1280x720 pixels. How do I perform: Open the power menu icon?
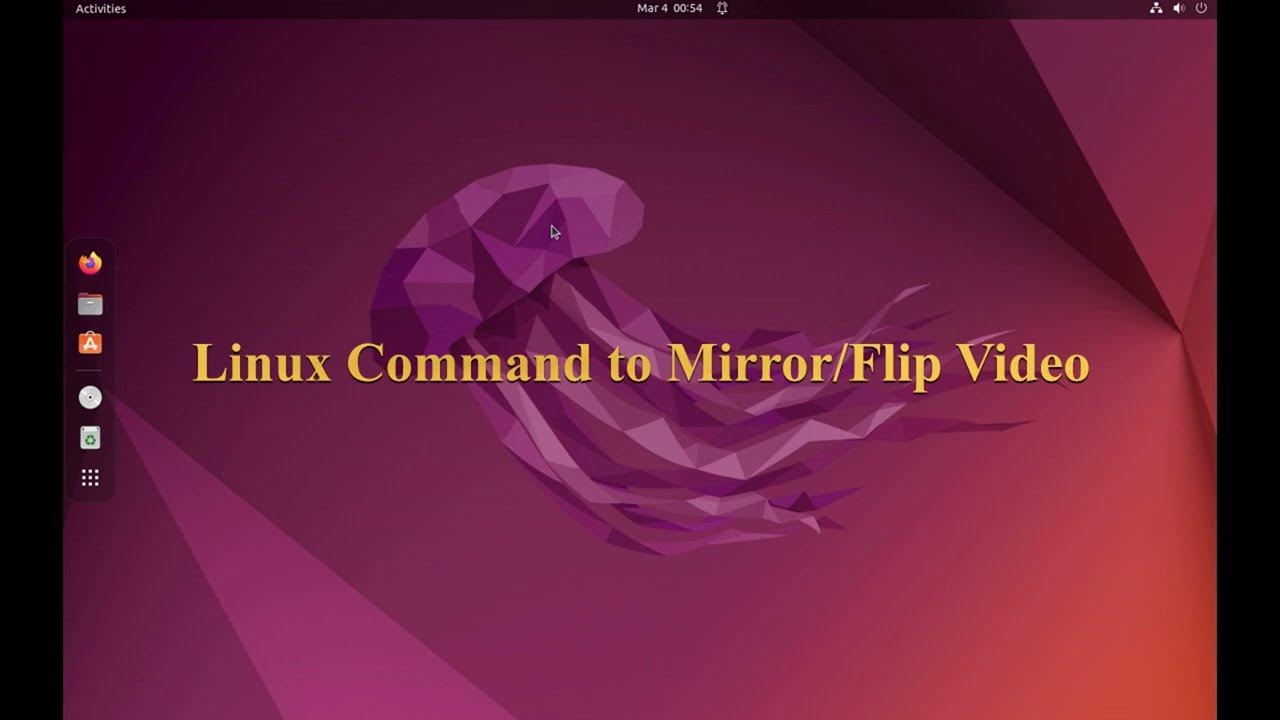(x=1201, y=8)
